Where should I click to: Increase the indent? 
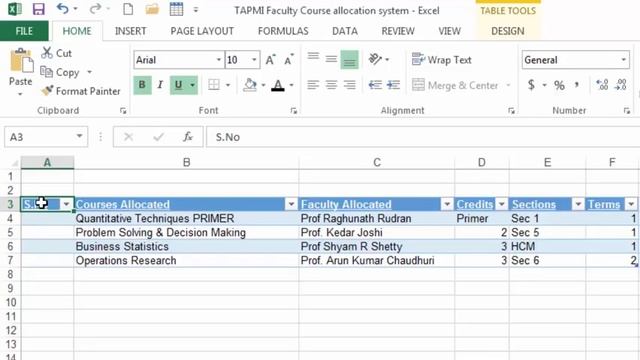pos(393,85)
